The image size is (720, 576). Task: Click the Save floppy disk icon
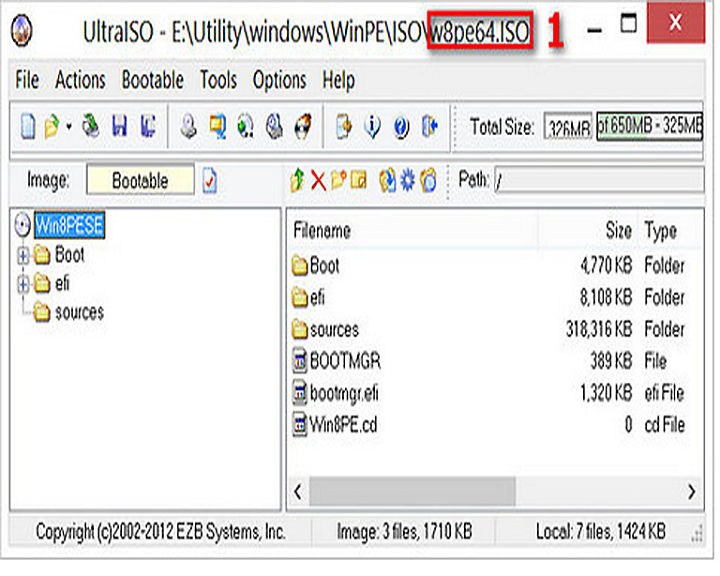119,126
